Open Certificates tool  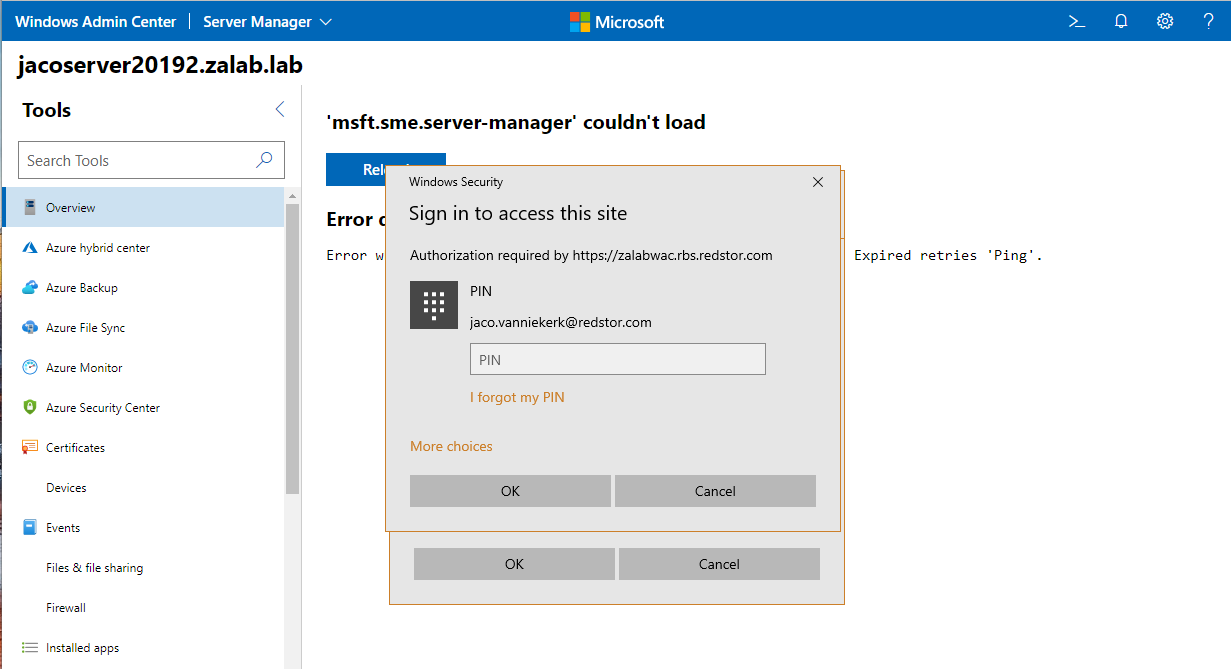tap(144, 448)
